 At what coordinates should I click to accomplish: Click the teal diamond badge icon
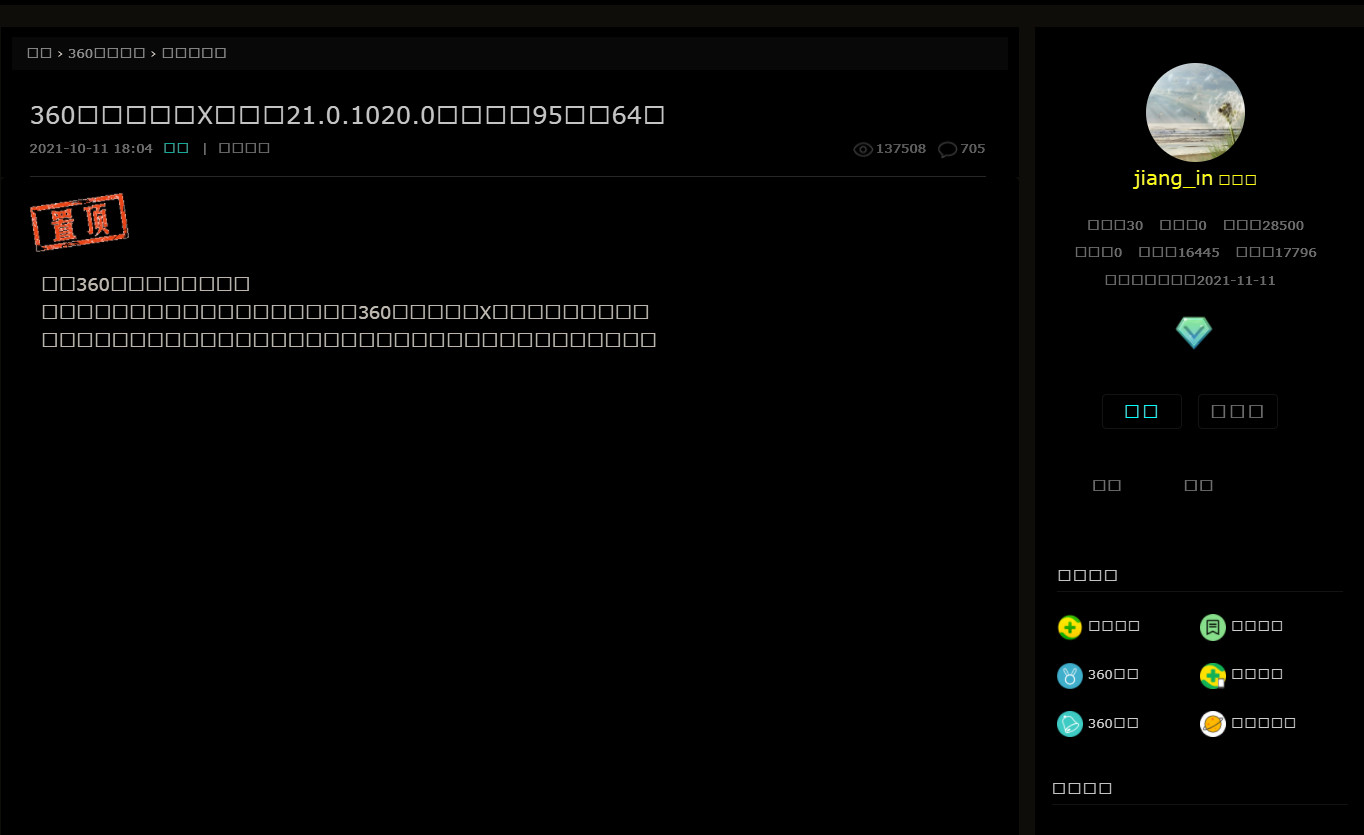click(1194, 332)
